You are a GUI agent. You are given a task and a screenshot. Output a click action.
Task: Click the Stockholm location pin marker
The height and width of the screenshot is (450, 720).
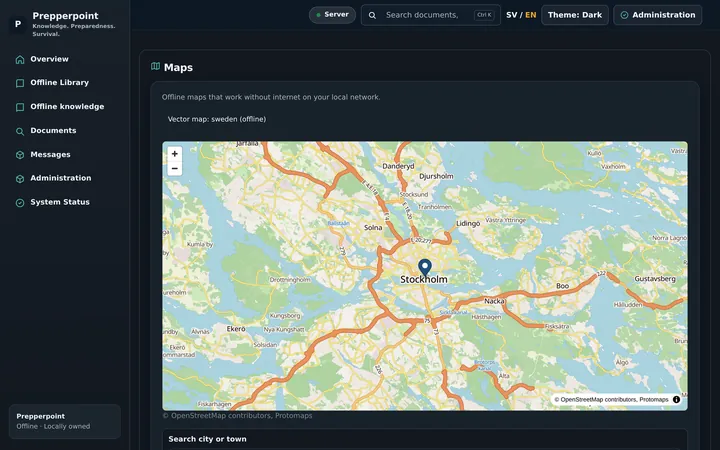click(x=425, y=267)
